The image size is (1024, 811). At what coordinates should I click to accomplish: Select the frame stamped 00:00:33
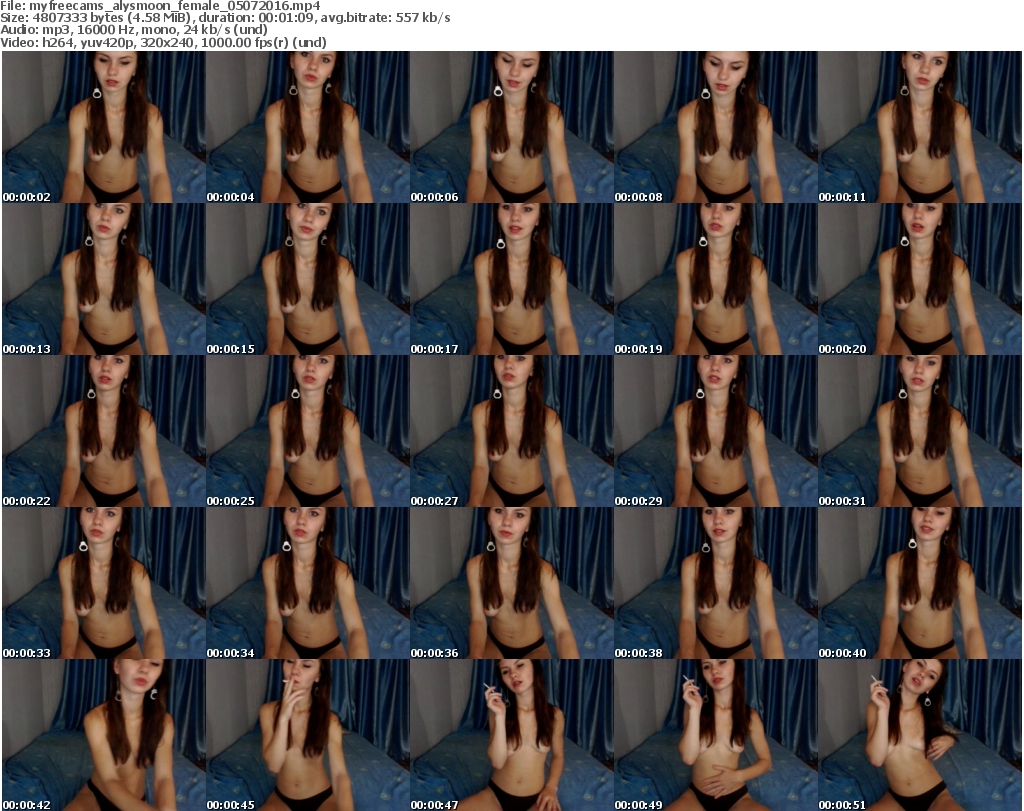[x=104, y=584]
